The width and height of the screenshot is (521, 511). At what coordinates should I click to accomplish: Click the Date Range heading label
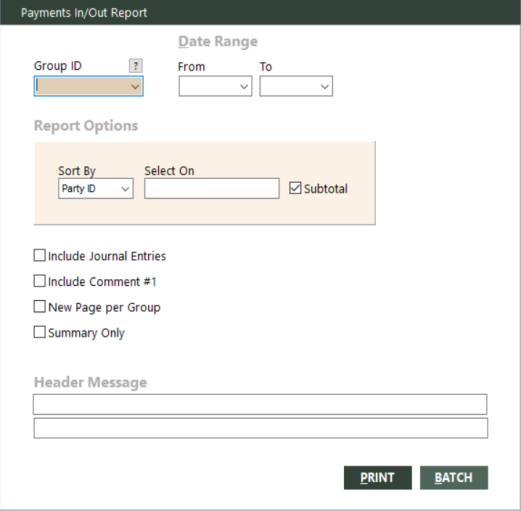[218, 42]
